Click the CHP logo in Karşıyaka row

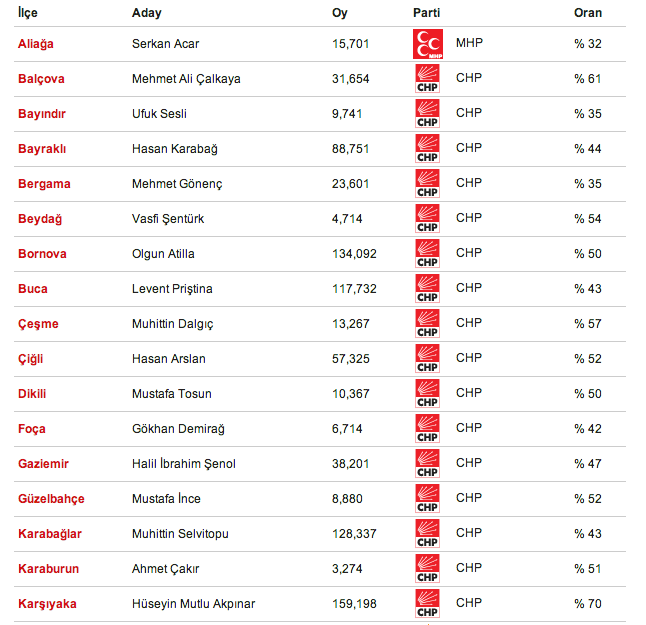click(x=427, y=604)
